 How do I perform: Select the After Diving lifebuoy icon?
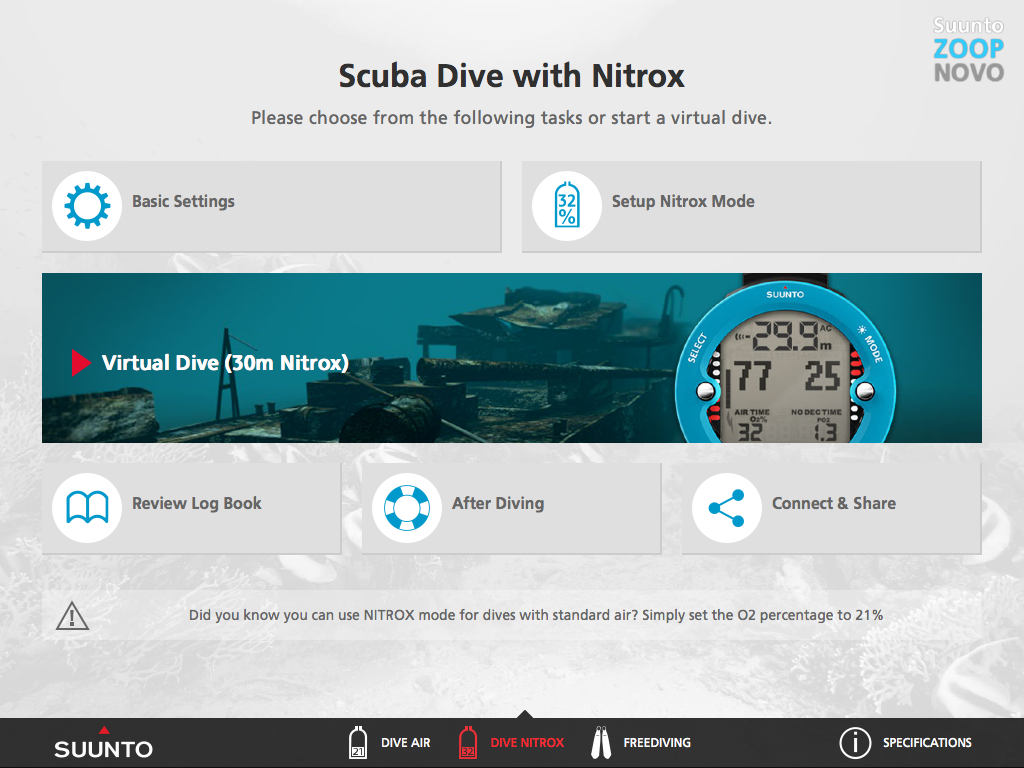(407, 507)
